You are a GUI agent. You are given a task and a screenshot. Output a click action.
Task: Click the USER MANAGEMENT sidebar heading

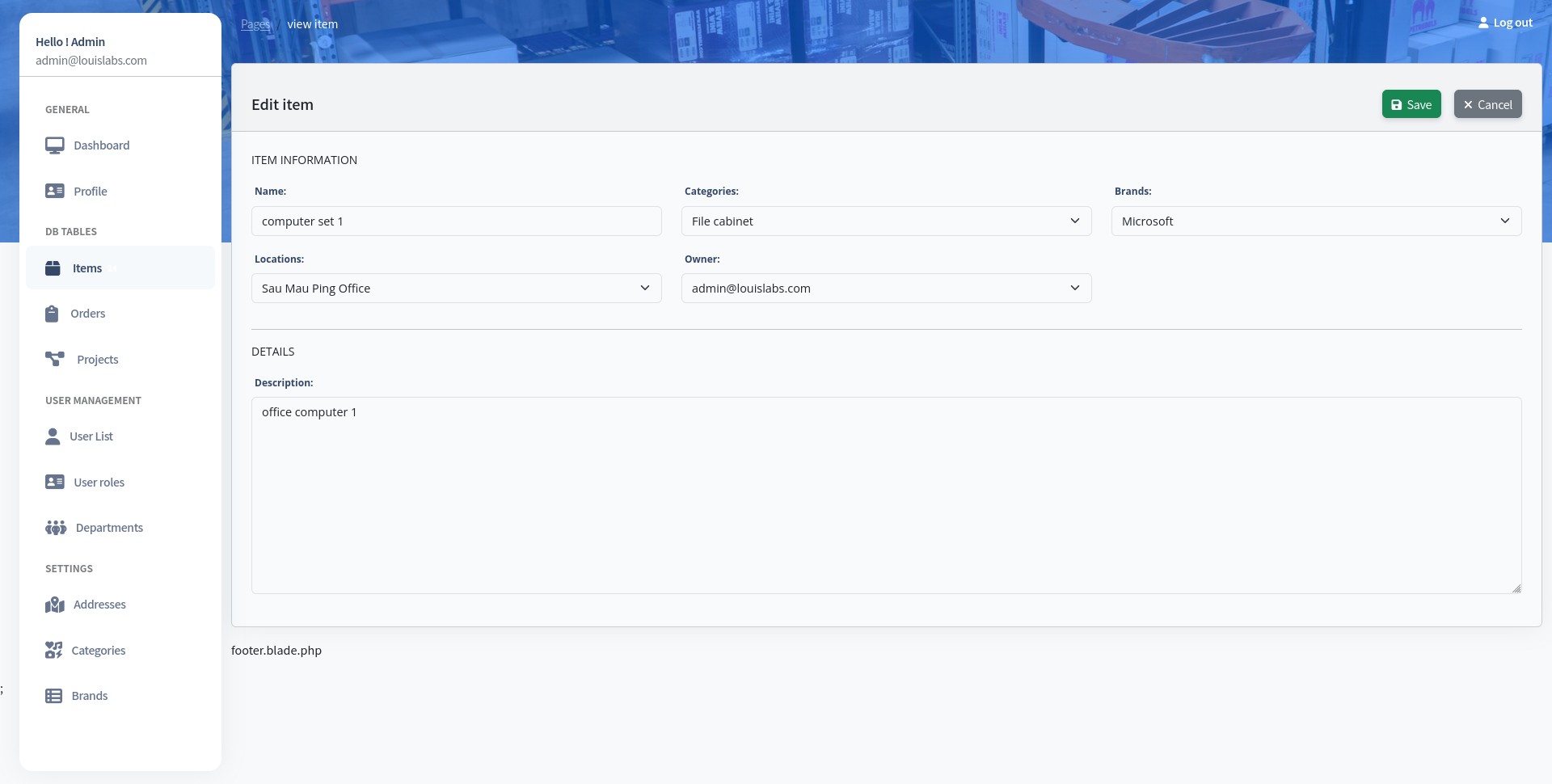(93, 401)
